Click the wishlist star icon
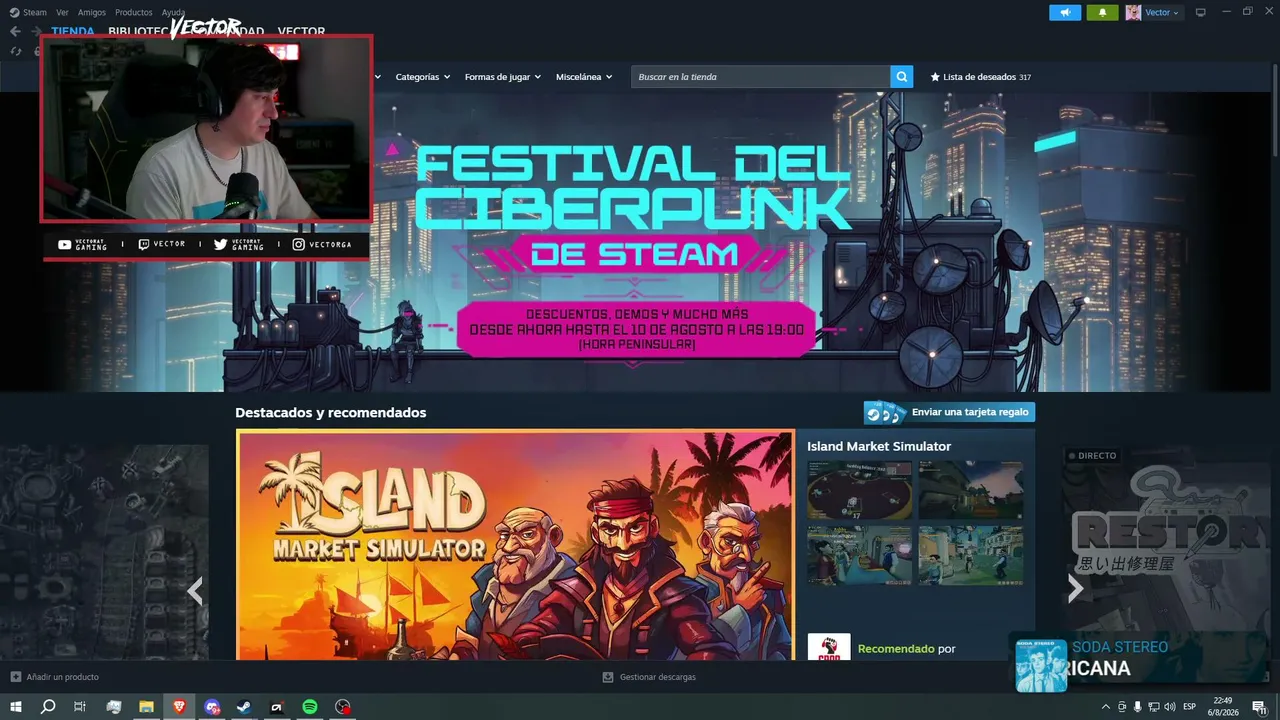Image resolution: width=1280 pixels, height=720 pixels. point(935,77)
